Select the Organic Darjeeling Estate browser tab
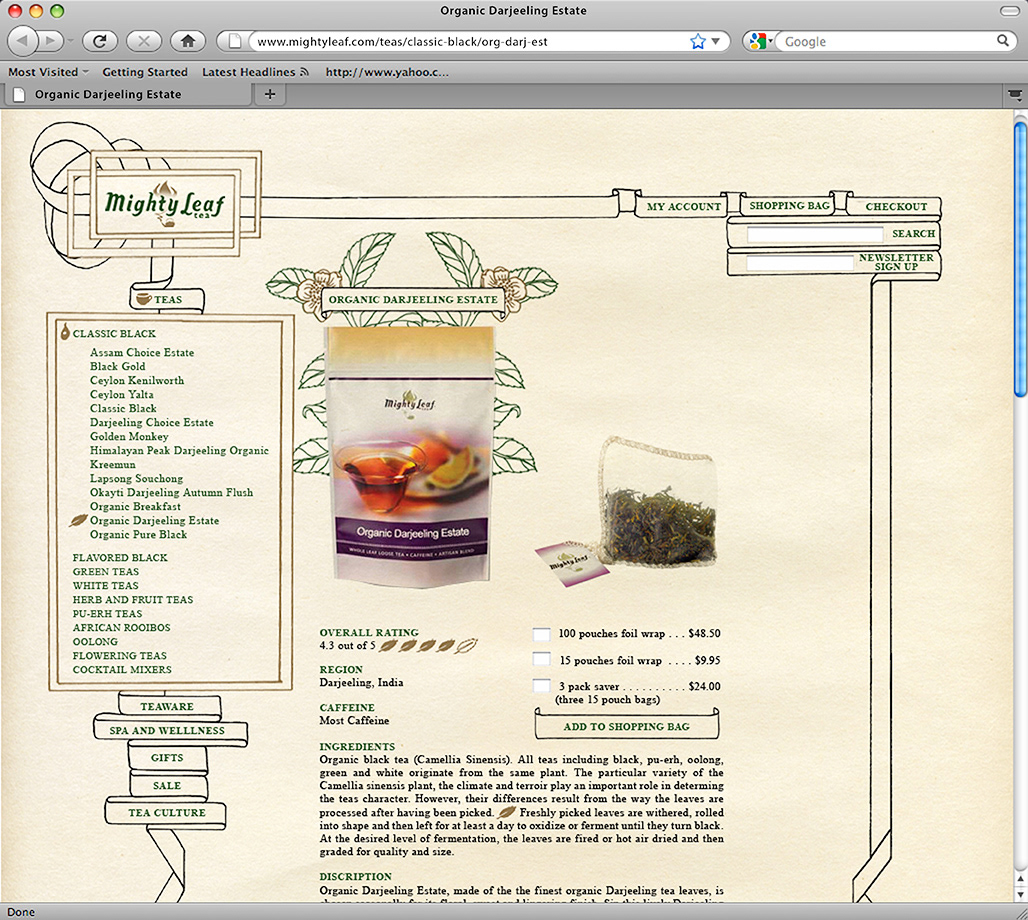 [x=128, y=94]
